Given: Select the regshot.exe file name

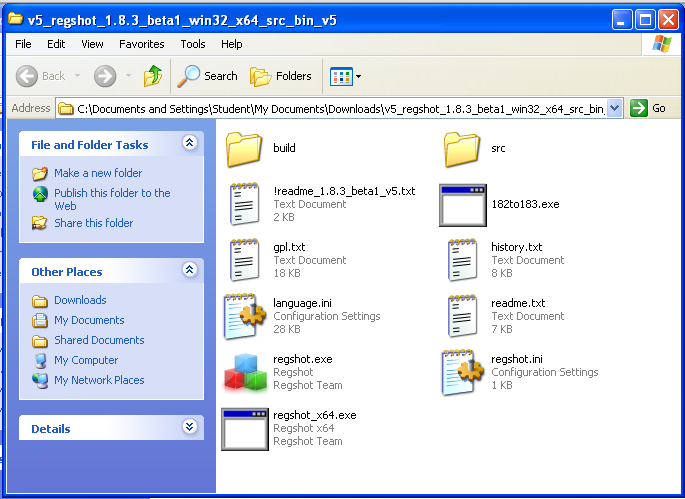Looking at the screenshot, I should coord(303,359).
